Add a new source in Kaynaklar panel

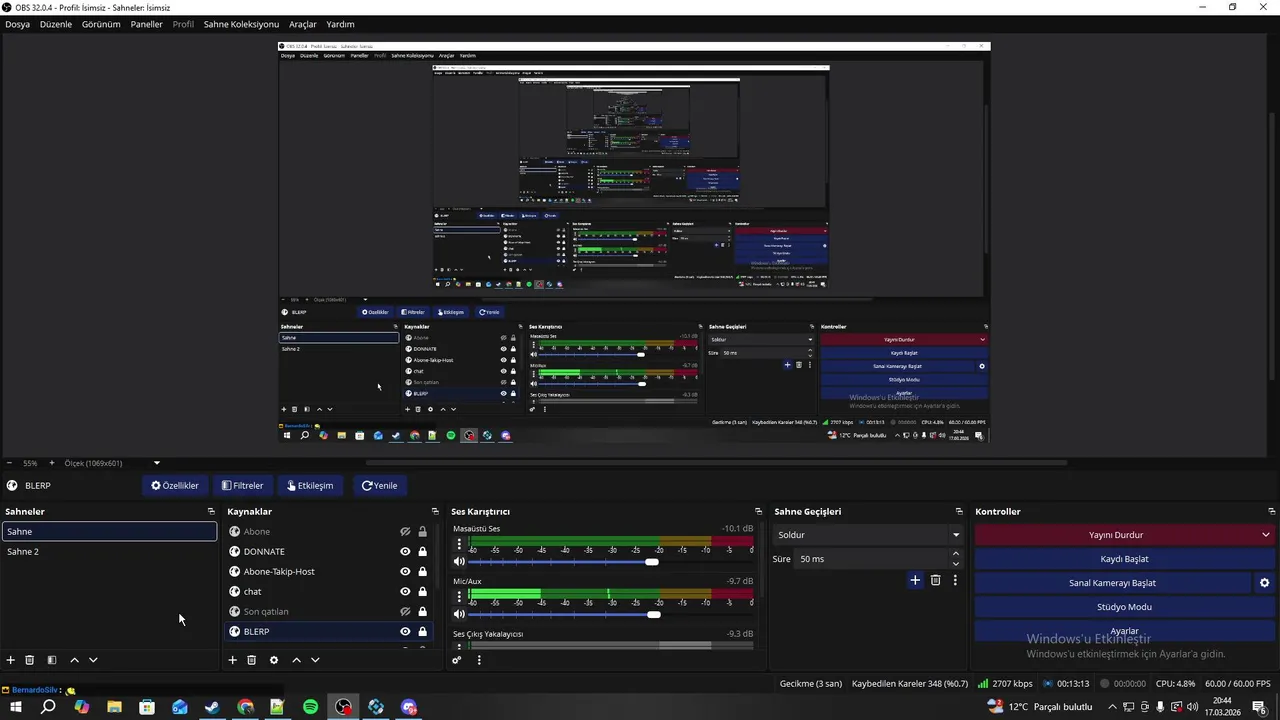pyautogui.click(x=233, y=660)
